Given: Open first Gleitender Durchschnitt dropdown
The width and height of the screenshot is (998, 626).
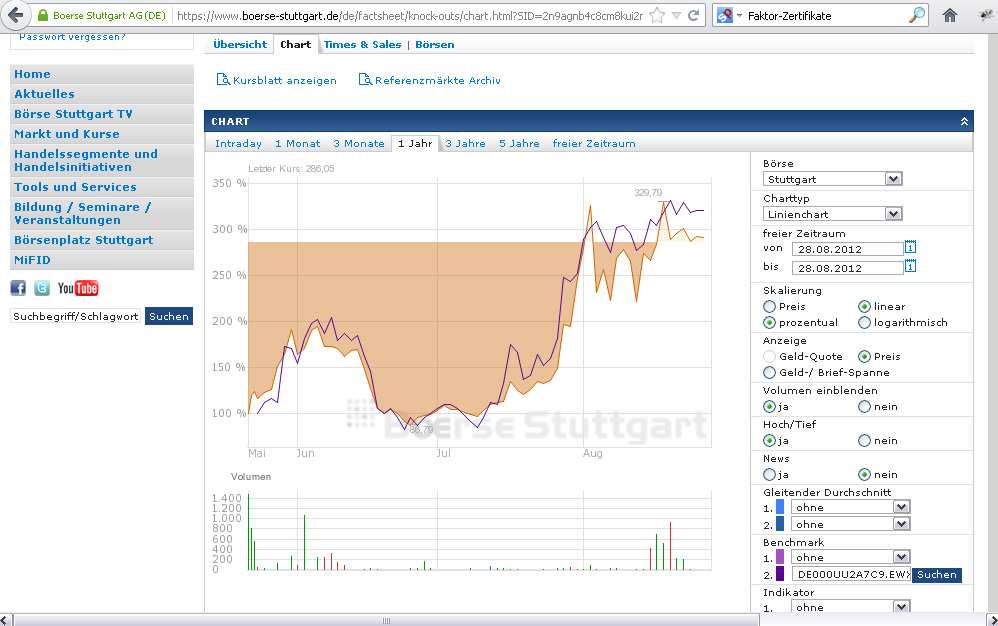Looking at the screenshot, I should (851, 507).
